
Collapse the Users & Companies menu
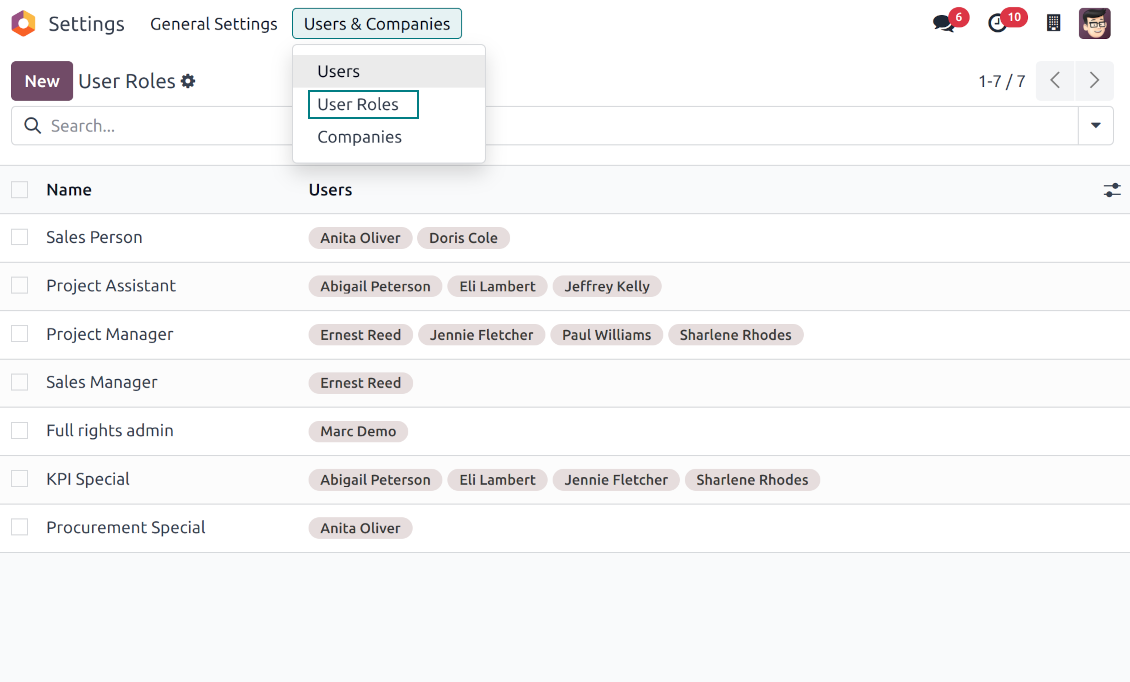(377, 24)
